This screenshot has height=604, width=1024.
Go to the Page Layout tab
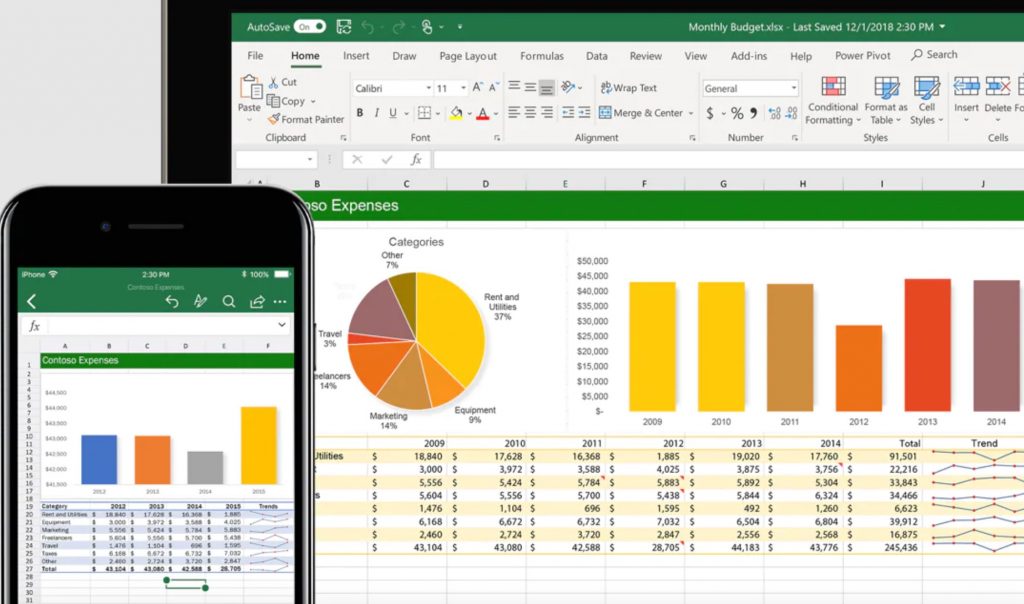468,56
